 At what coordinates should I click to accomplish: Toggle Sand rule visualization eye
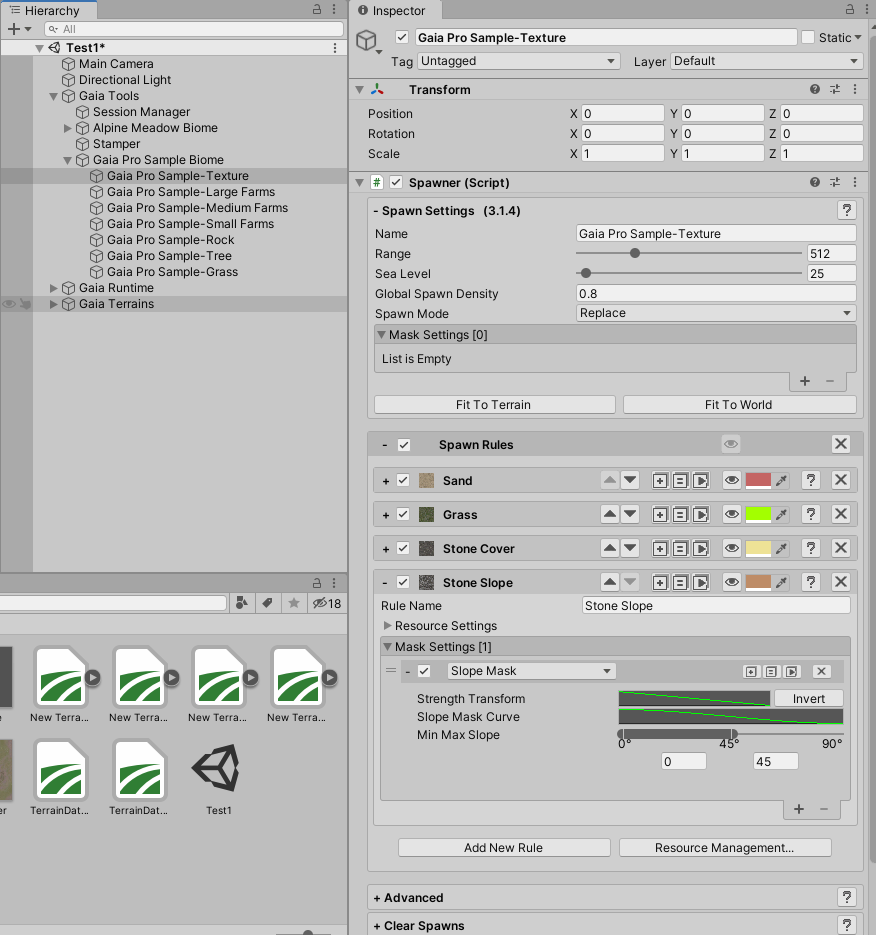click(732, 480)
